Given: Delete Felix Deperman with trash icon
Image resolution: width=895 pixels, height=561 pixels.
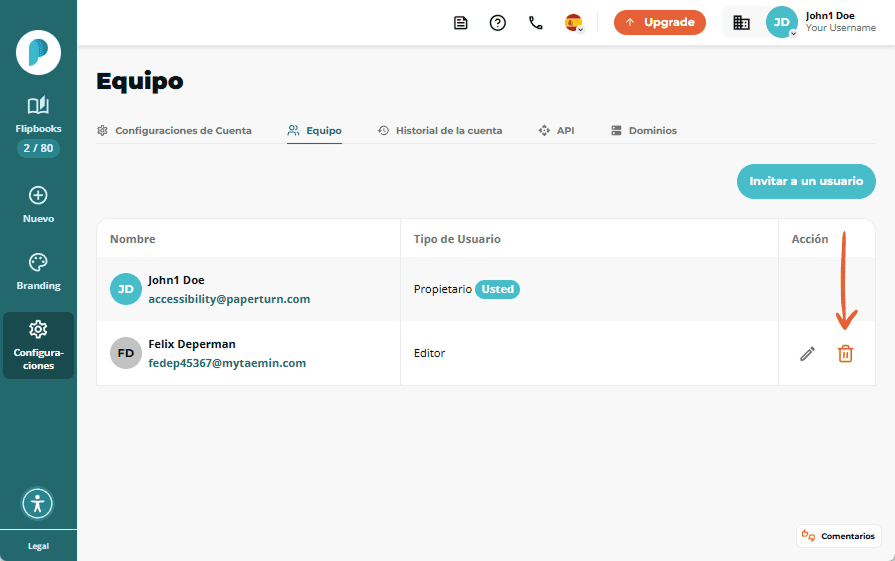Looking at the screenshot, I should 845,354.
